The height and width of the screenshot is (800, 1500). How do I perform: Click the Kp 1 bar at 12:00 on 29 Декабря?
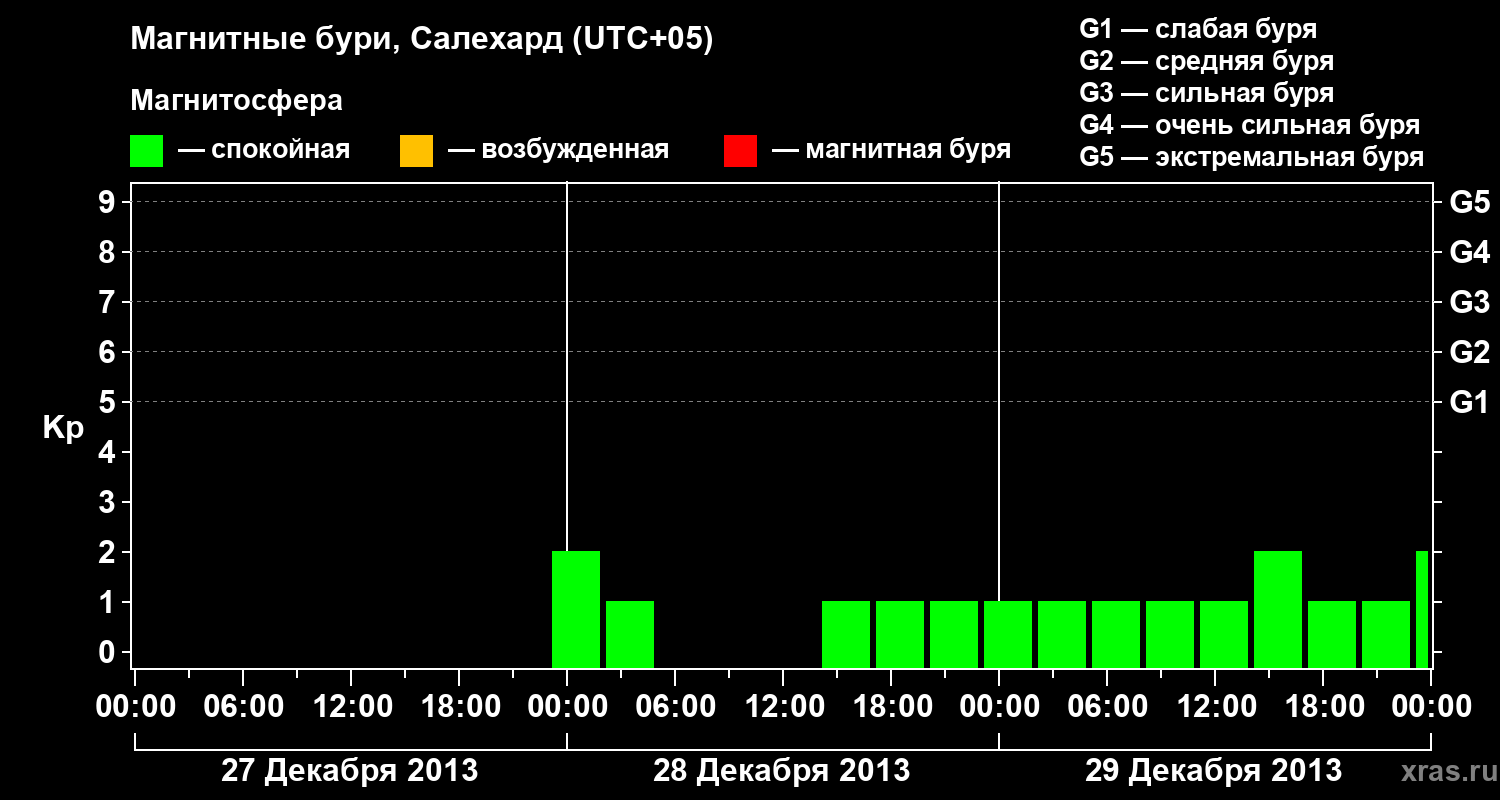(1224, 634)
